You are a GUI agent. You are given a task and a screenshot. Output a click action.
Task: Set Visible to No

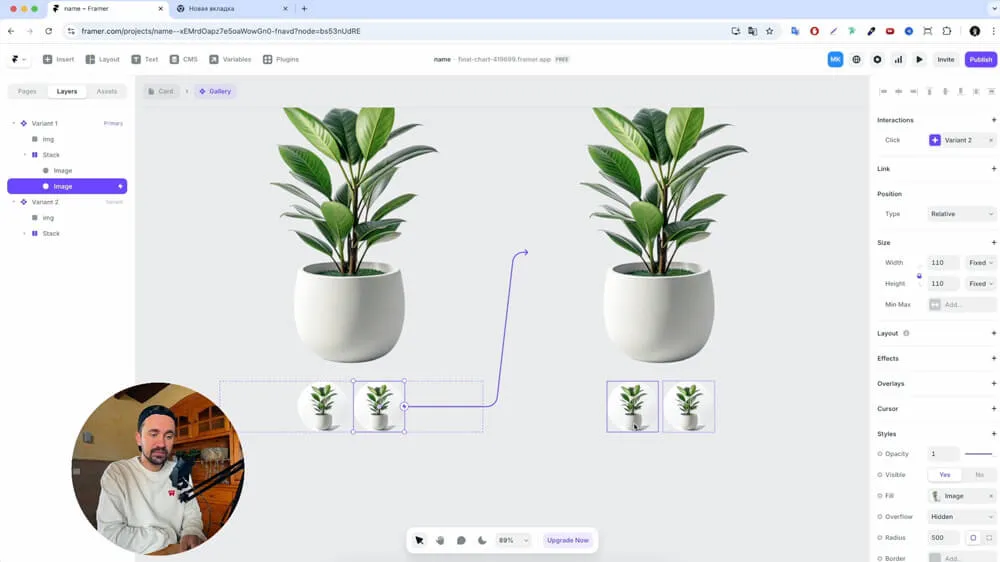click(x=979, y=475)
